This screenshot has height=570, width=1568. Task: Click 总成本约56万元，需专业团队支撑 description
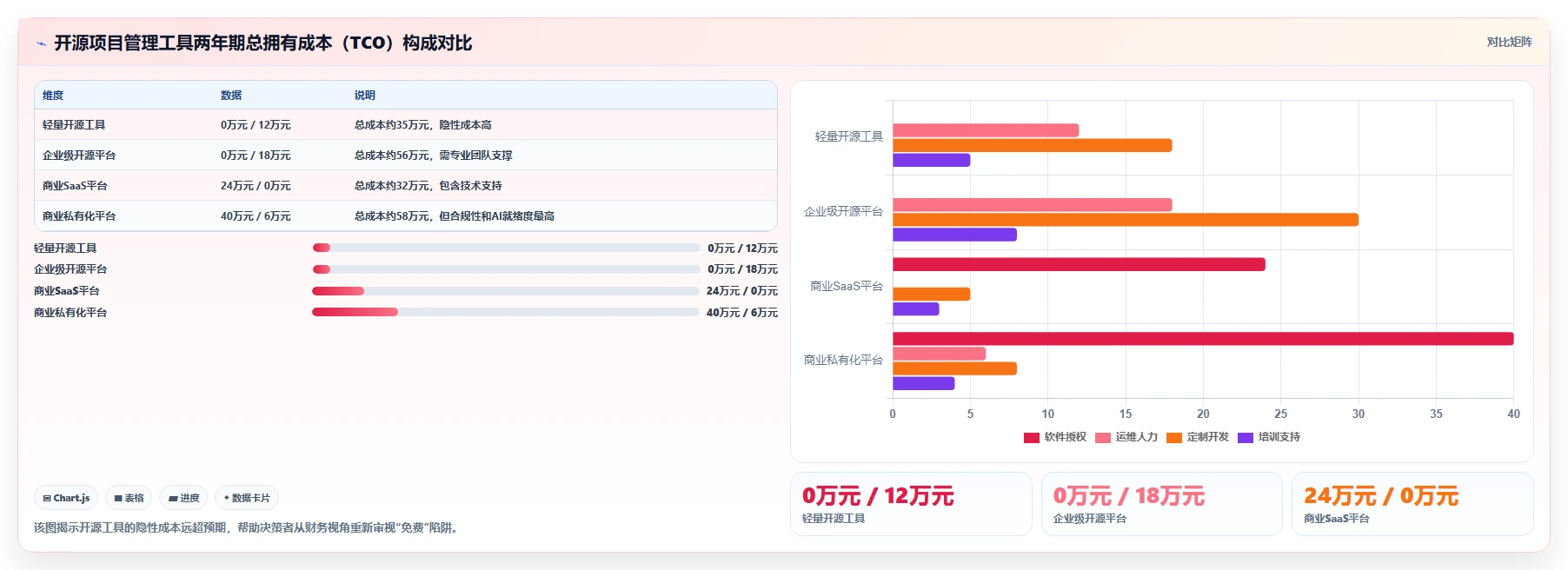click(434, 156)
